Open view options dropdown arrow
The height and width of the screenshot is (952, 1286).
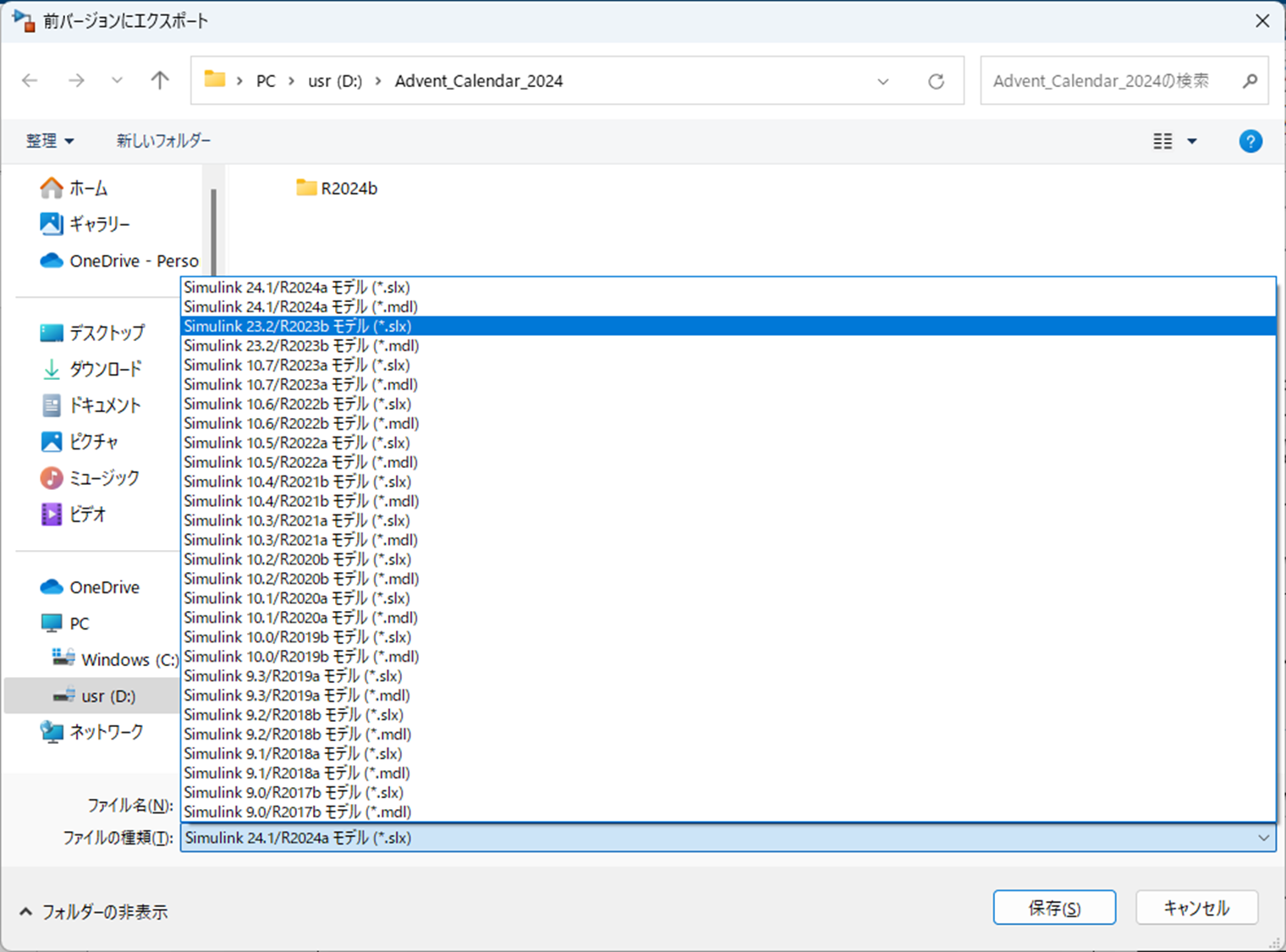pos(1192,141)
